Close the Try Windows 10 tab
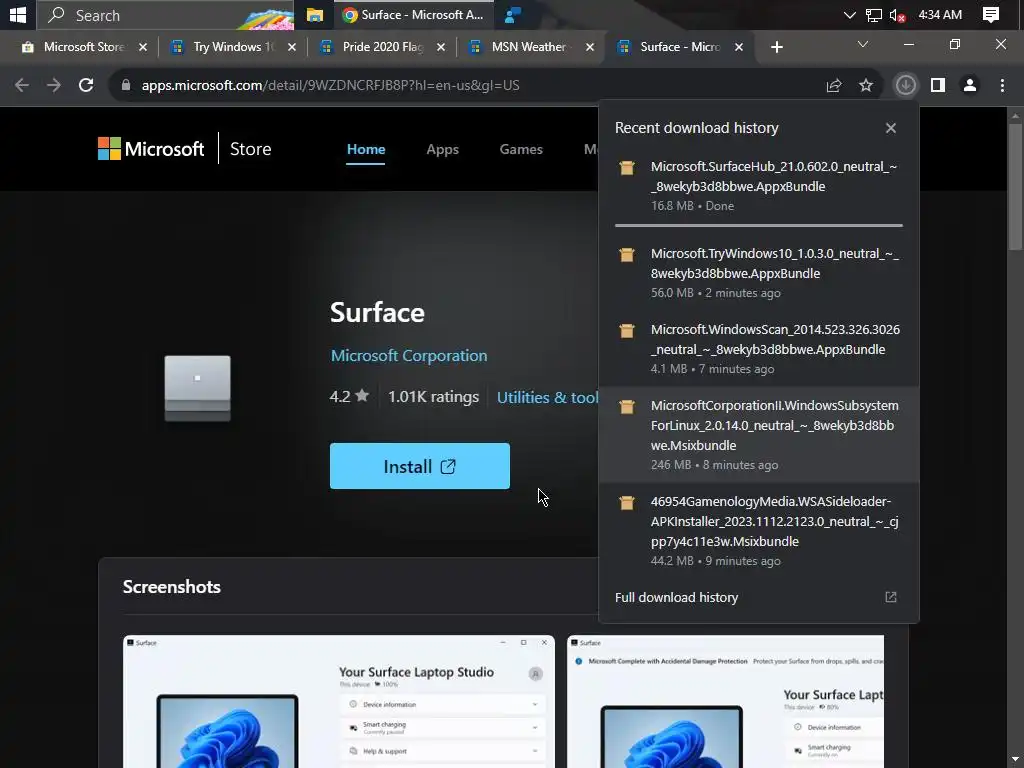1024x768 pixels. tap(292, 47)
